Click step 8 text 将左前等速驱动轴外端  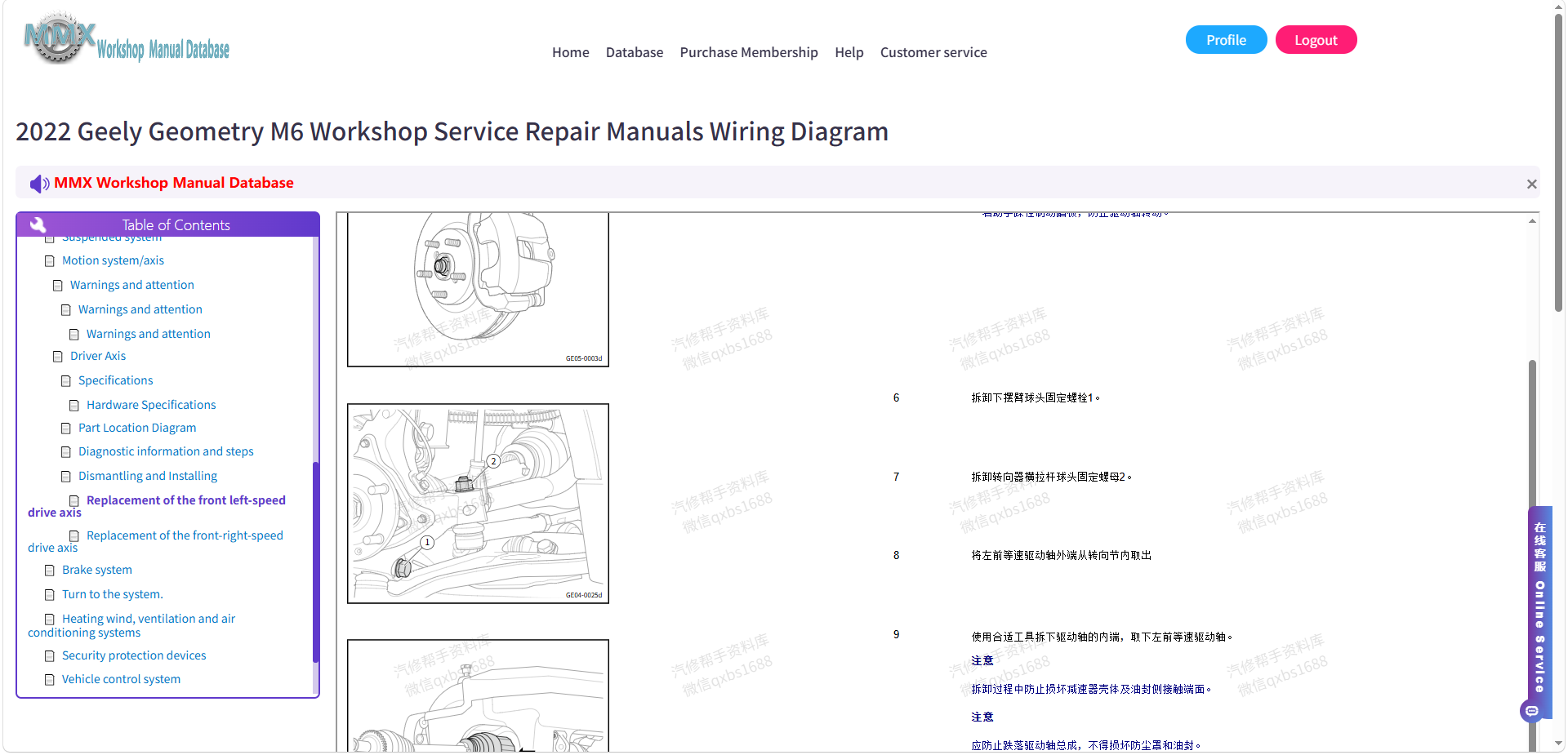pyautogui.click(x=1062, y=556)
